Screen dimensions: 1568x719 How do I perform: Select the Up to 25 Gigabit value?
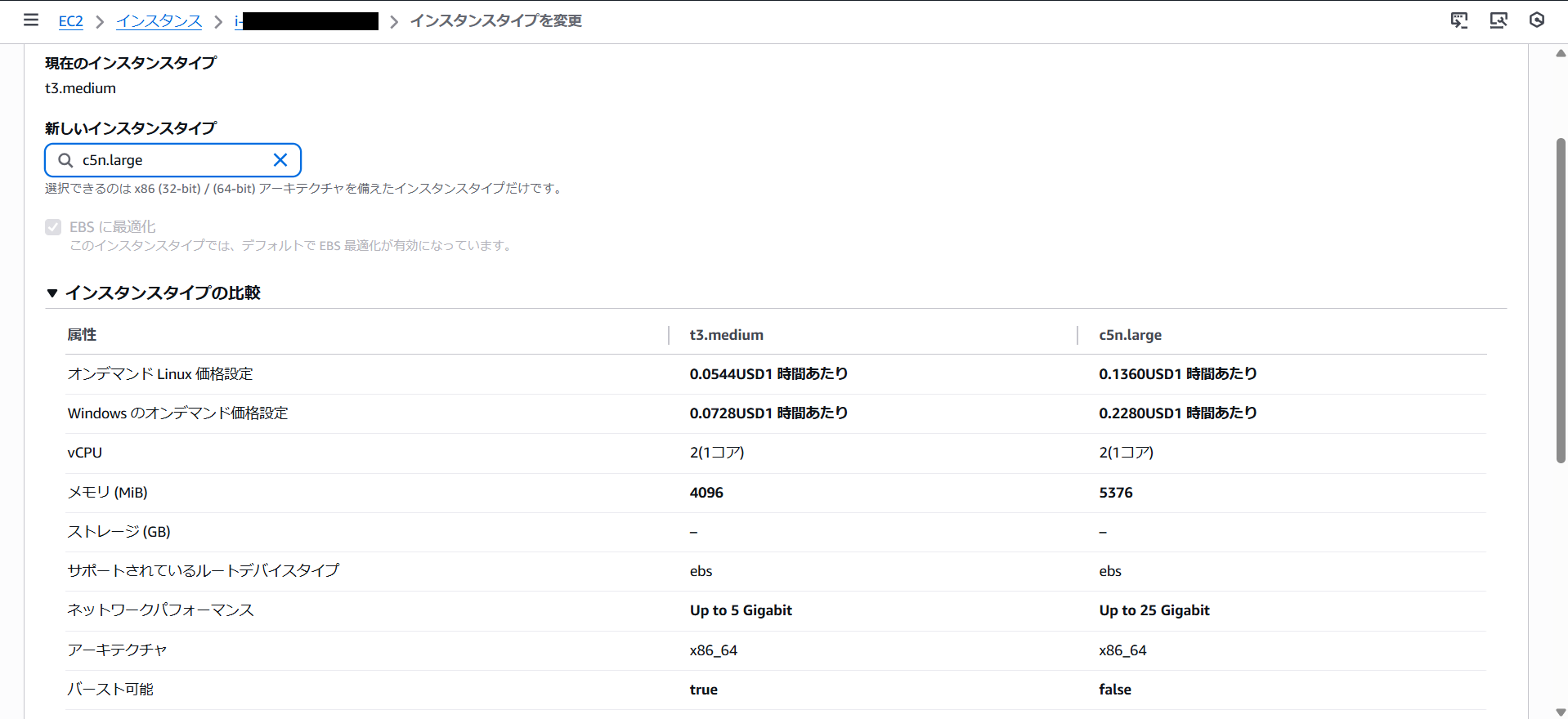1154,610
